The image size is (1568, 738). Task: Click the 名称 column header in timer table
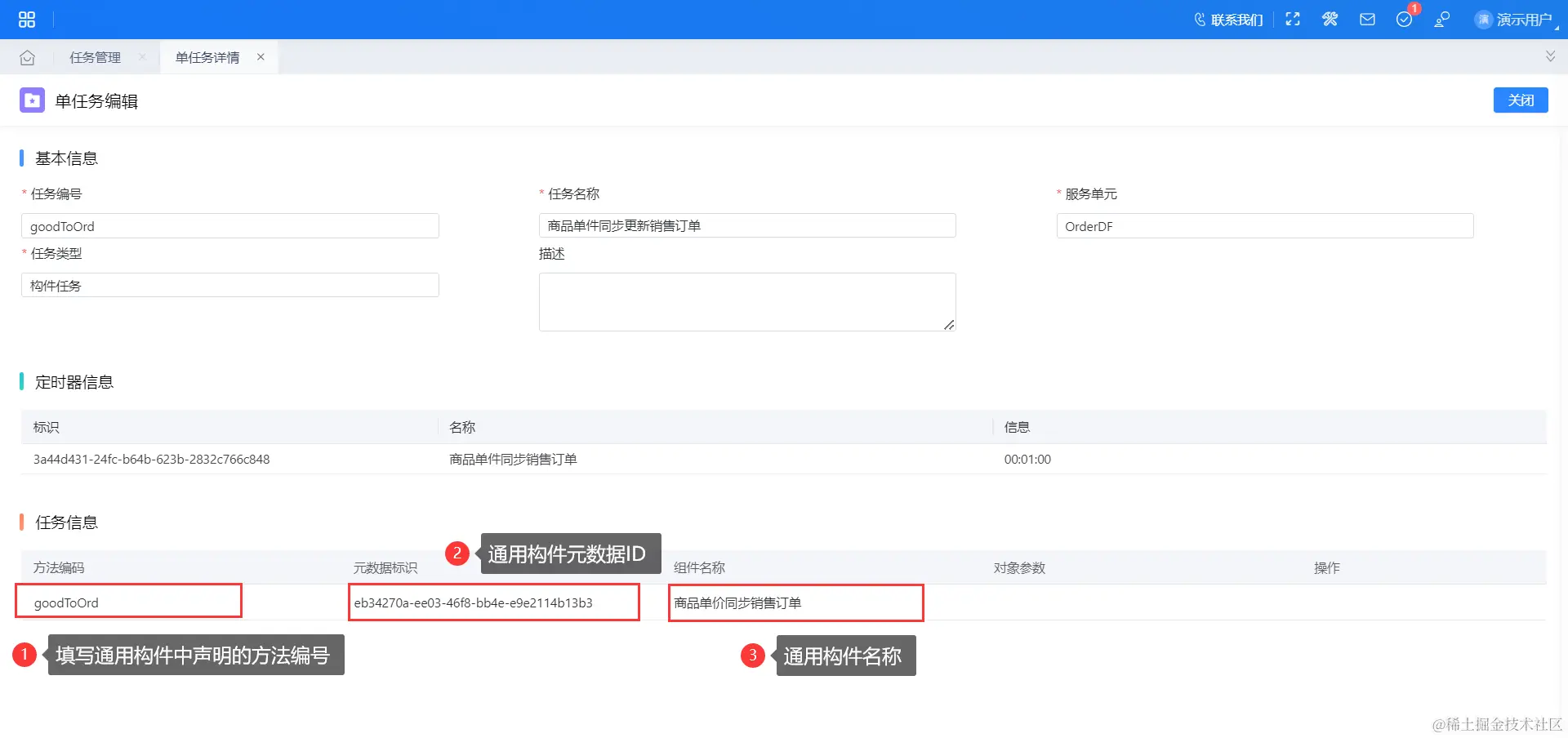[462, 427]
